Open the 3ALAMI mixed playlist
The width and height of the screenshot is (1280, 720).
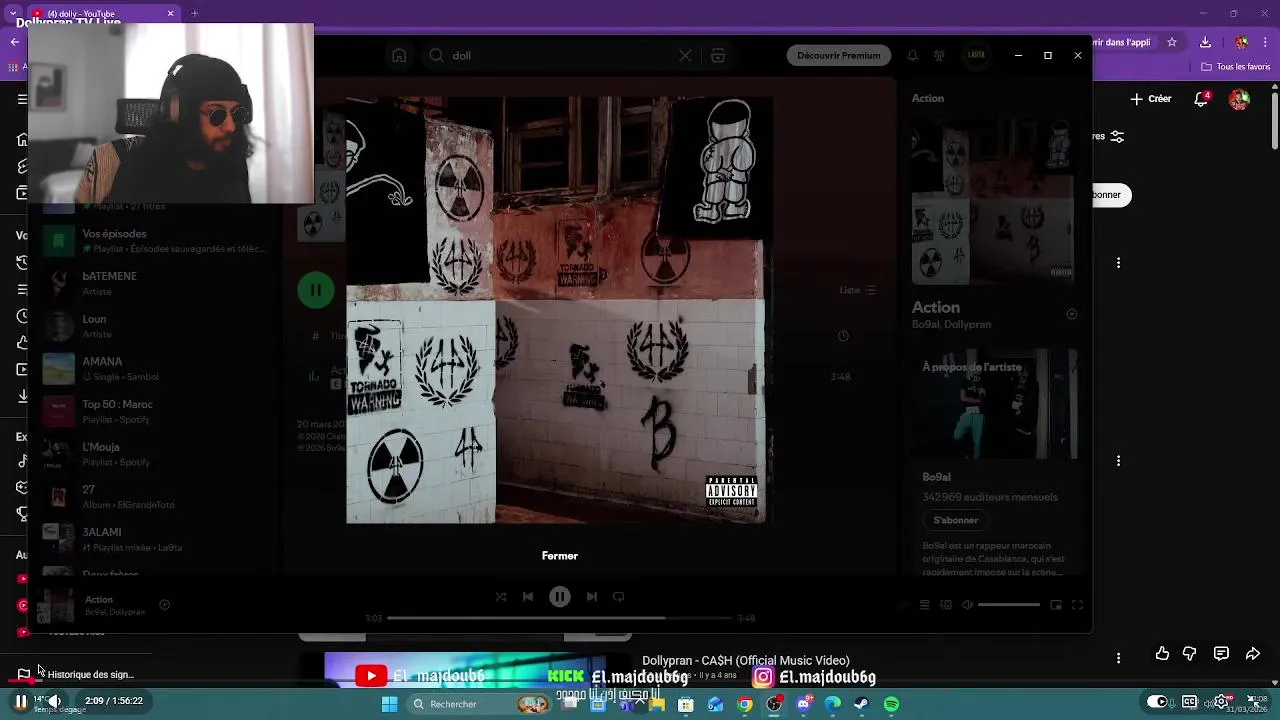point(155,539)
